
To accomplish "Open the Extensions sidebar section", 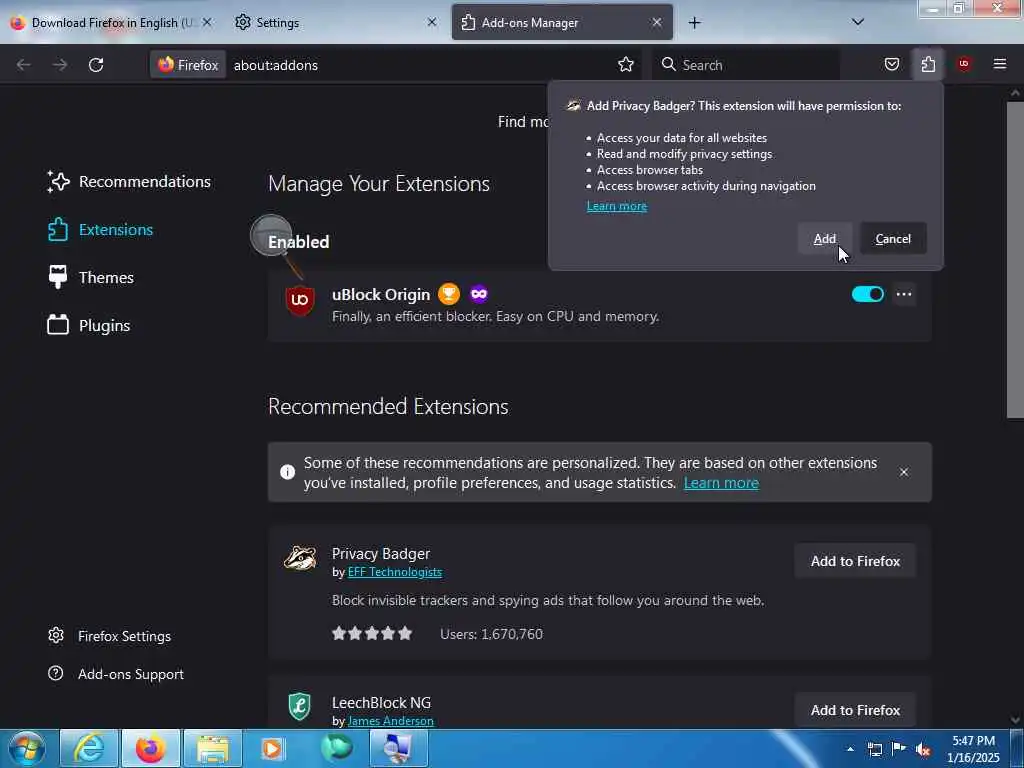I will tap(101, 230).
